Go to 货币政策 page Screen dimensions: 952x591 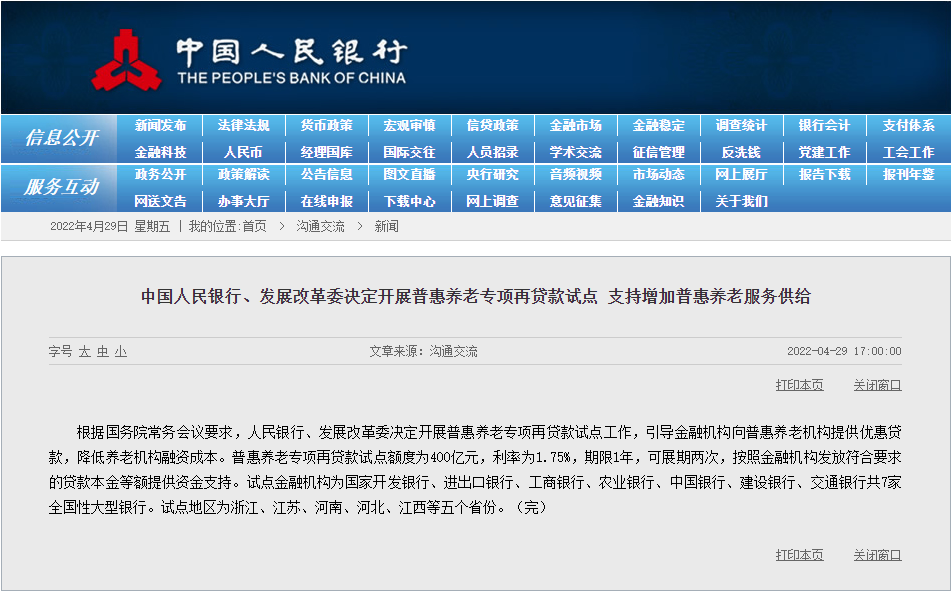[x=327, y=126]
